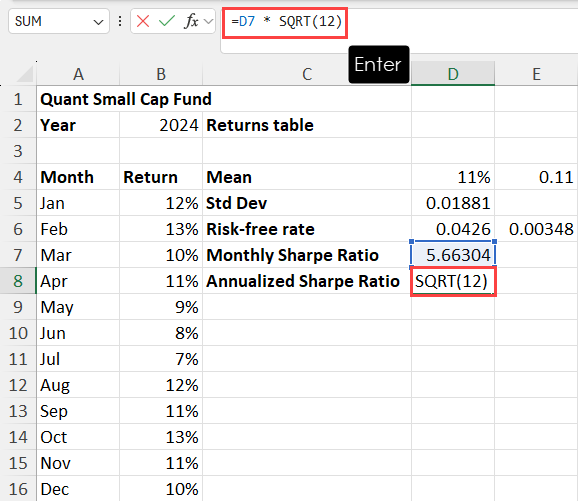The height and width of the screenshot is (501, 578).
Task: Select row 1 header
Action: tap(18, 99)
